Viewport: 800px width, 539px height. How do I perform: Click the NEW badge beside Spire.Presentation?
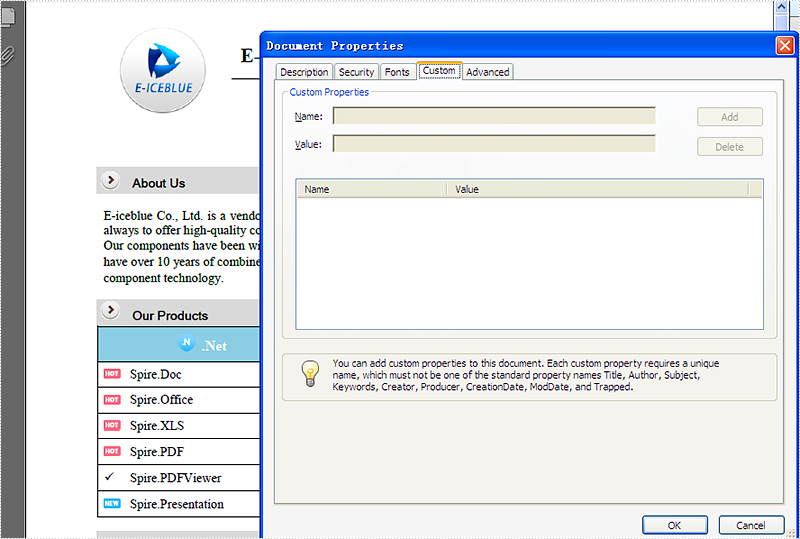(112, 503)
